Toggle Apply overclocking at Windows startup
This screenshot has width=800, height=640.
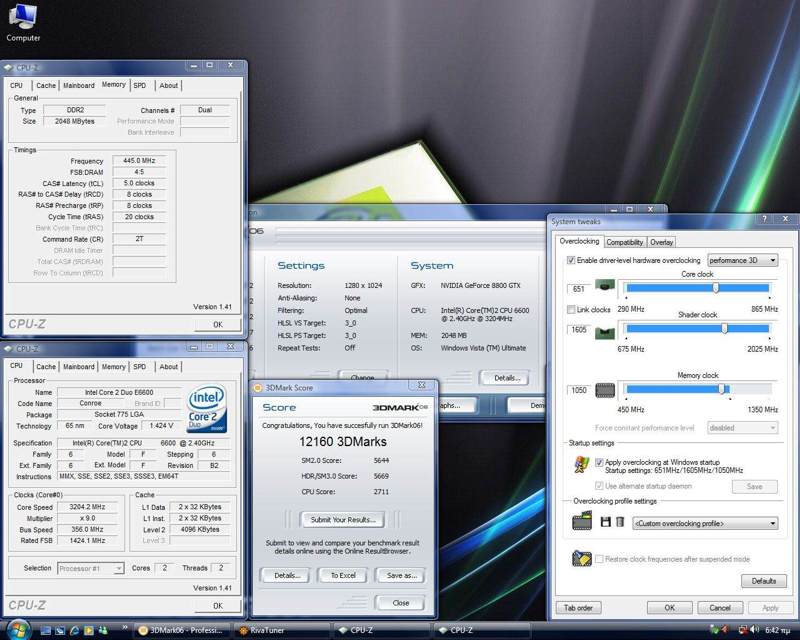tap(599, 462)
